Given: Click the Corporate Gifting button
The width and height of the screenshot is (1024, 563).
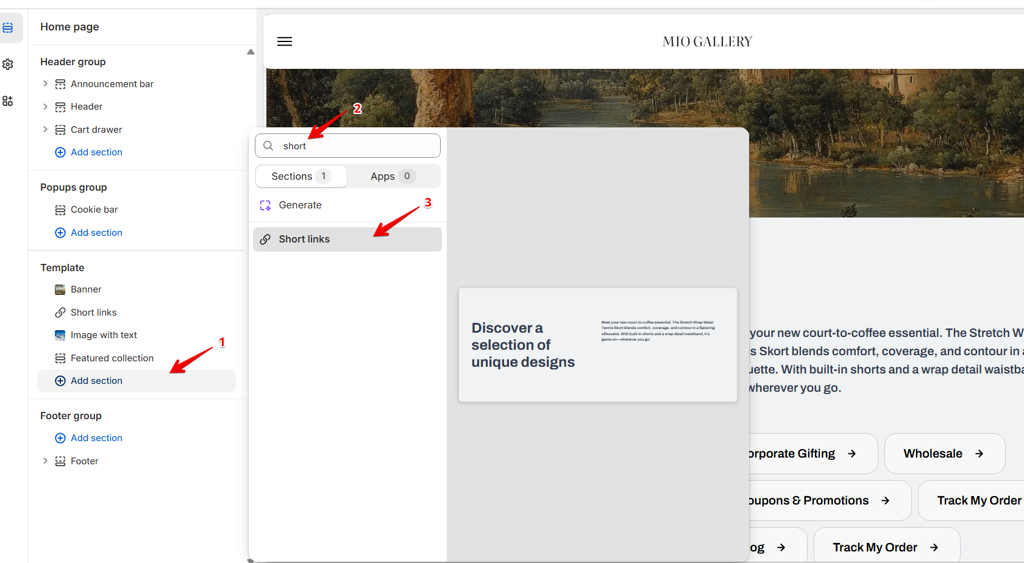Looking at the screenshot, I should pos(813,454).
